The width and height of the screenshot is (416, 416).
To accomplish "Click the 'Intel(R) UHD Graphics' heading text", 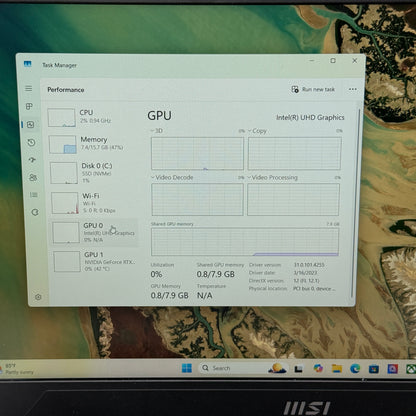I will pos(310,117).
